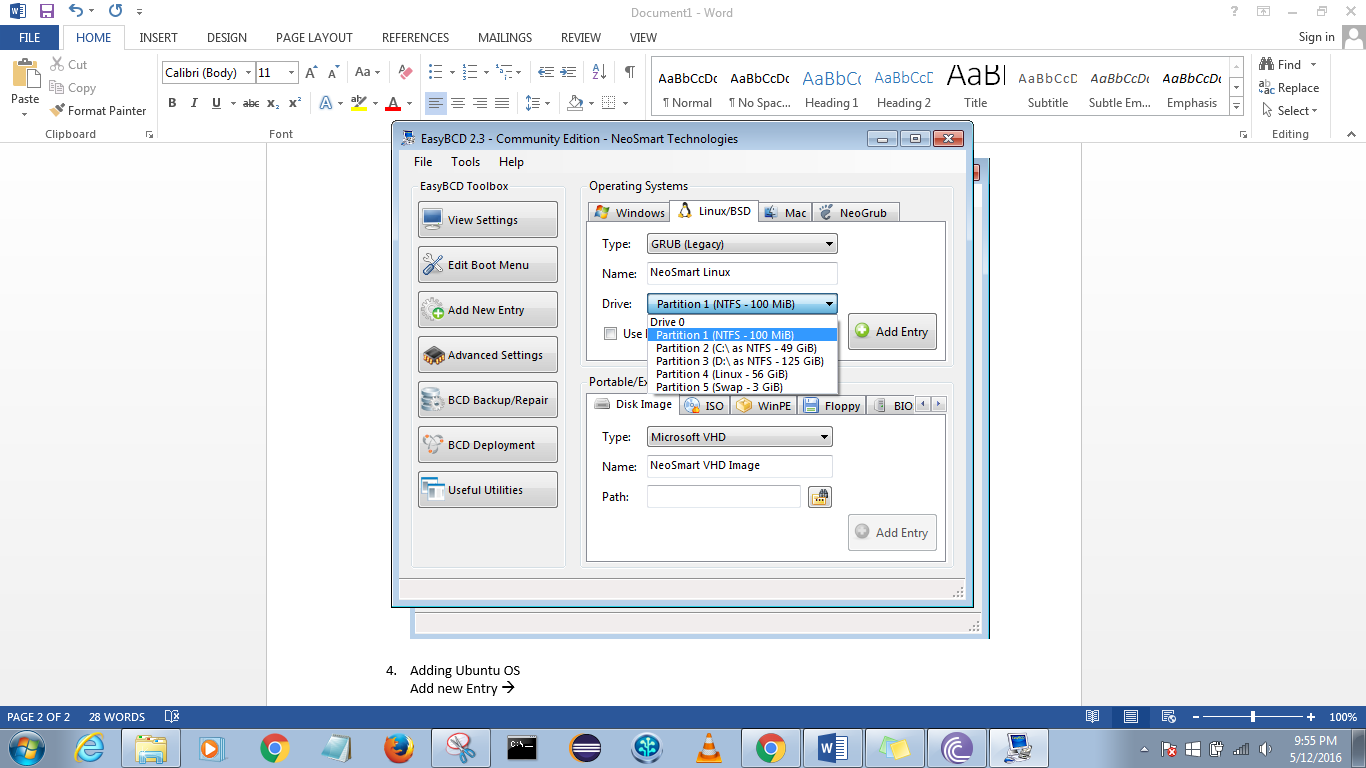Tick the 'Use' checkbox below the Drive dropdown
Image resolution: width=1366 pixels, height=768 pixels.
click(x=610, y=334)
